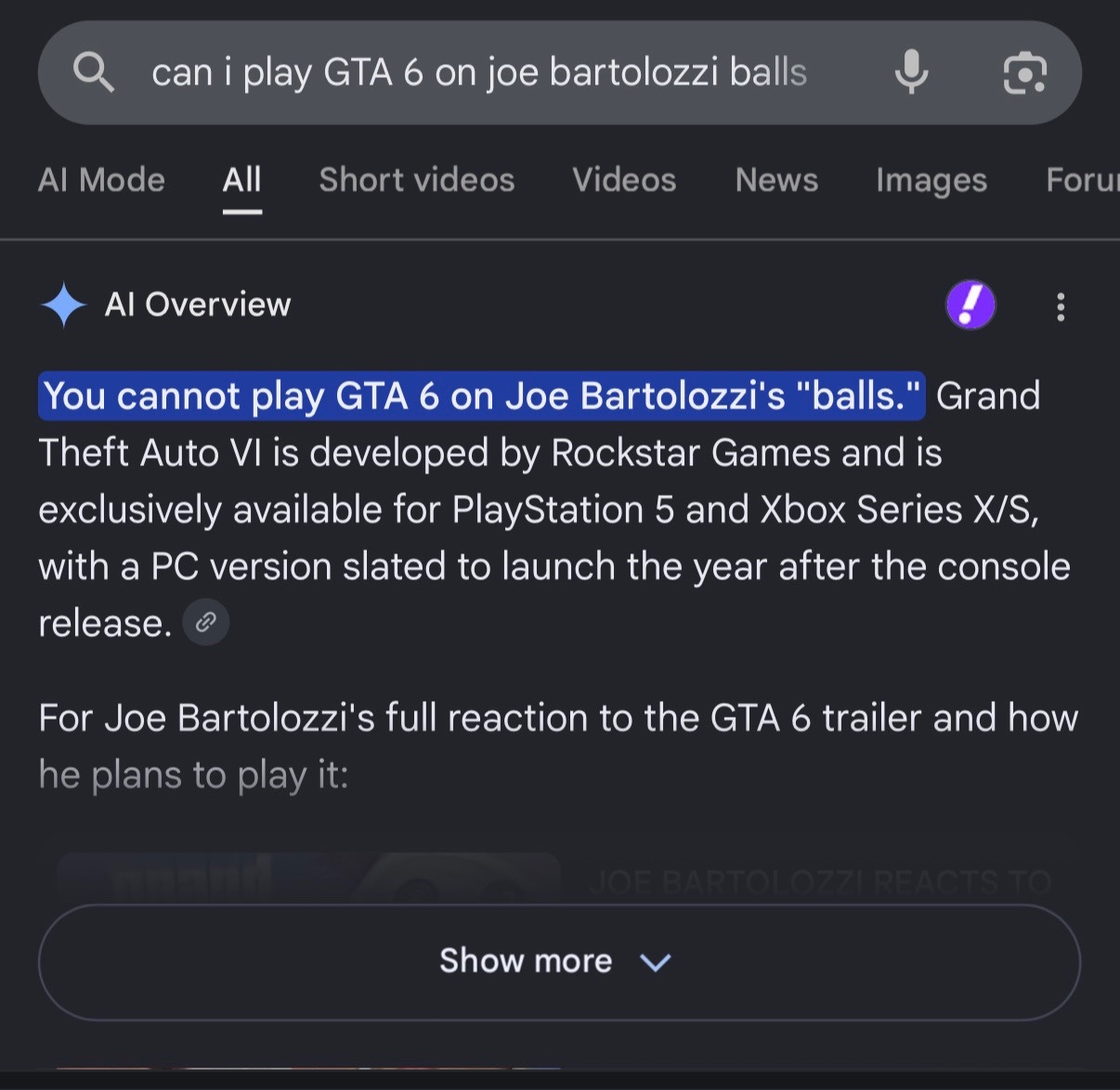The image size is (1120, 1090).
Task: Open the source link chip after 'release.'
Action: click(206, 622)
